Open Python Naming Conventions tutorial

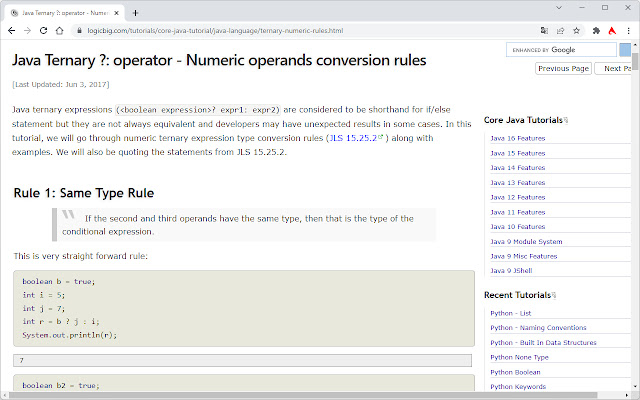pos(538,327)
